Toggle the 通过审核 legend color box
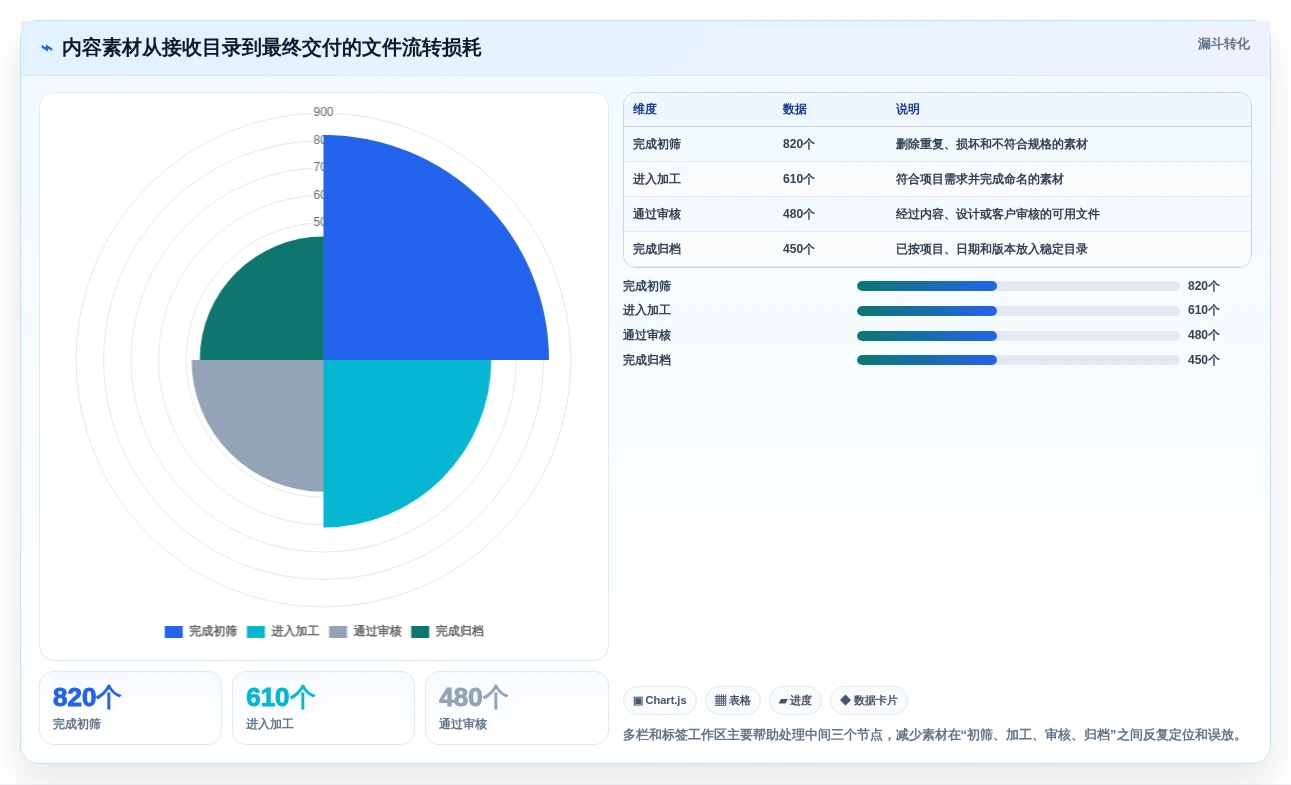 point(338,632)
